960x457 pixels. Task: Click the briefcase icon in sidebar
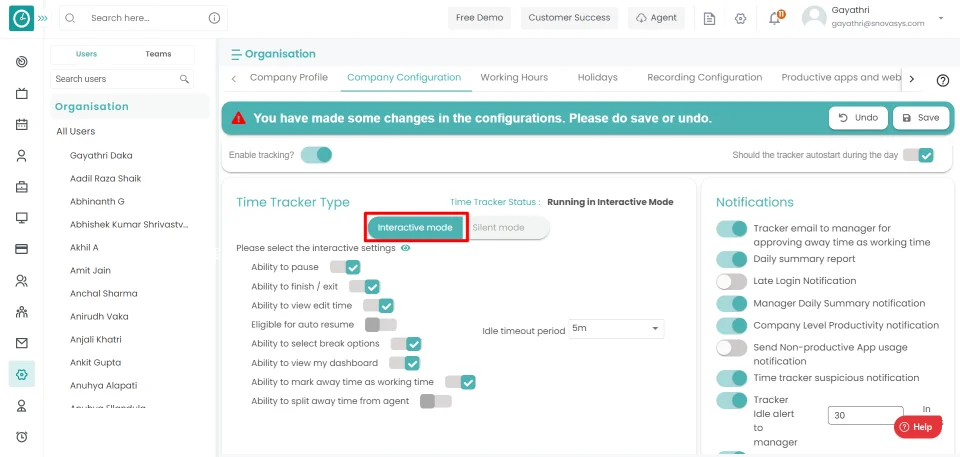21,187
